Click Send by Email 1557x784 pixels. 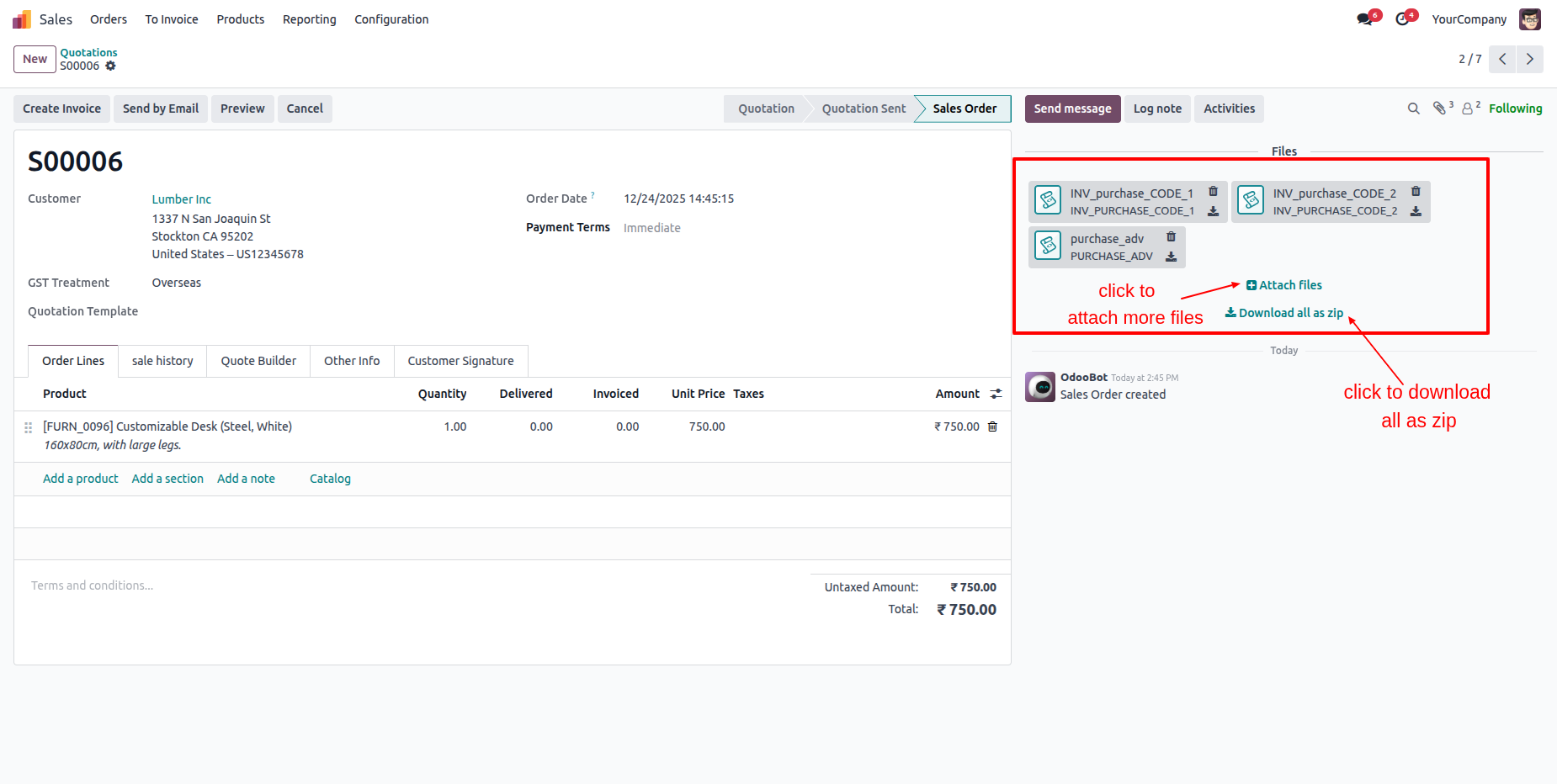[161, 109]
